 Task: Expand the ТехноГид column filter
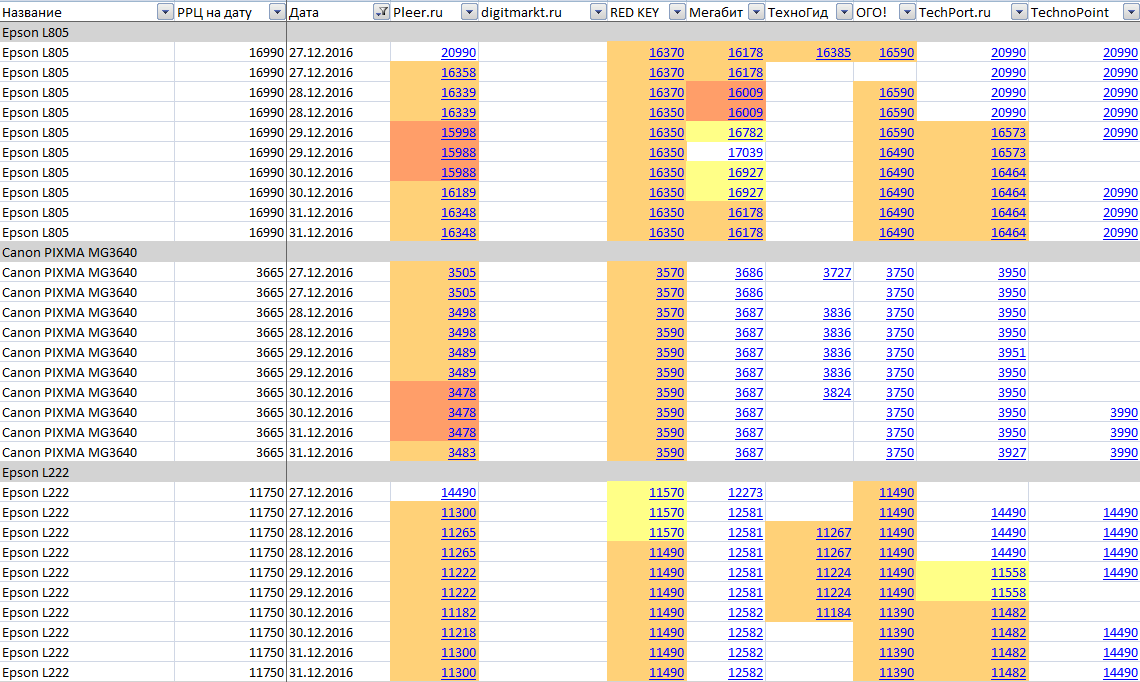coord(844,12)
